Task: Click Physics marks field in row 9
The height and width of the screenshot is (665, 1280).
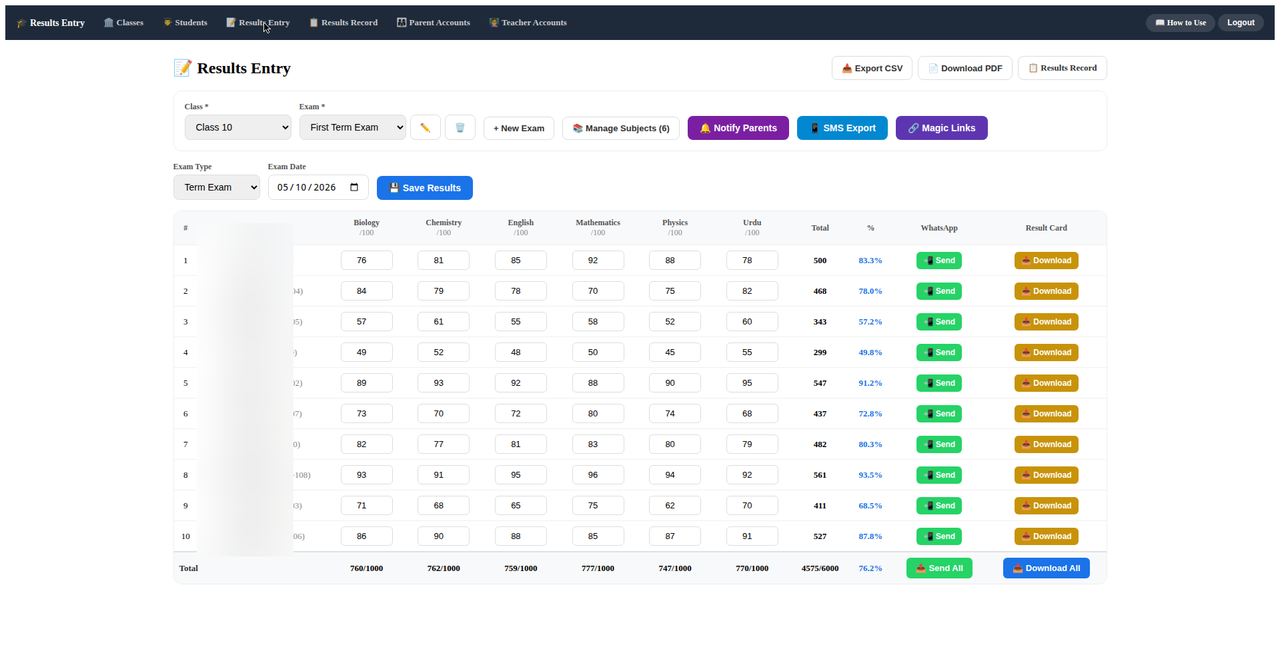Action: pos(675,506)
